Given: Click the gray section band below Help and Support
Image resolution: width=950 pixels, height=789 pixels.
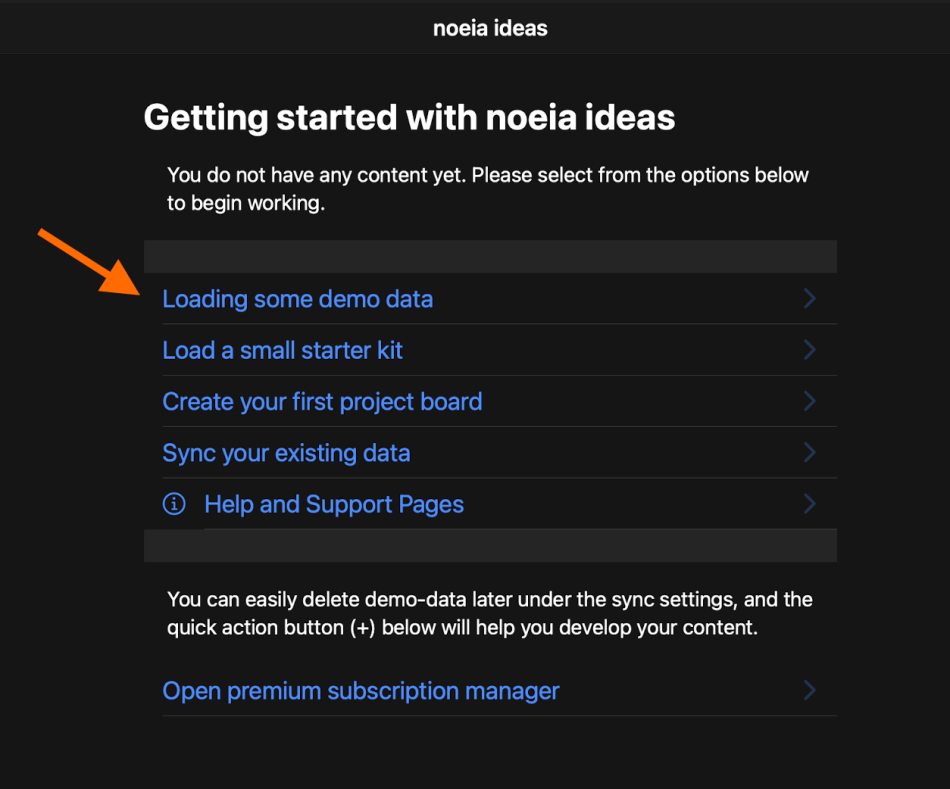Looking at the screenshot, I should [x=490, y=546].
